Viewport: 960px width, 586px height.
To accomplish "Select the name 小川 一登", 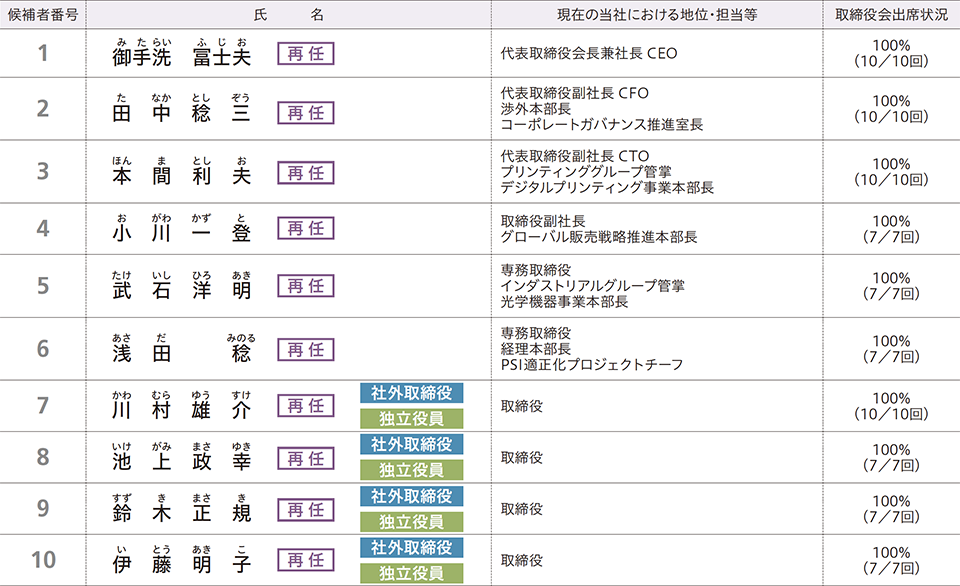I will (182, 229).
